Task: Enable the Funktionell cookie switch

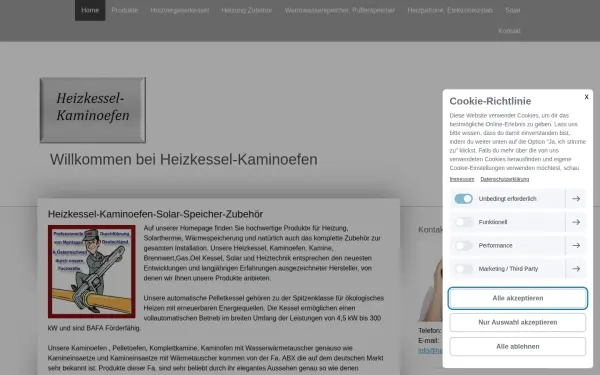Action: pyautogui.click(x=463, y=222)
